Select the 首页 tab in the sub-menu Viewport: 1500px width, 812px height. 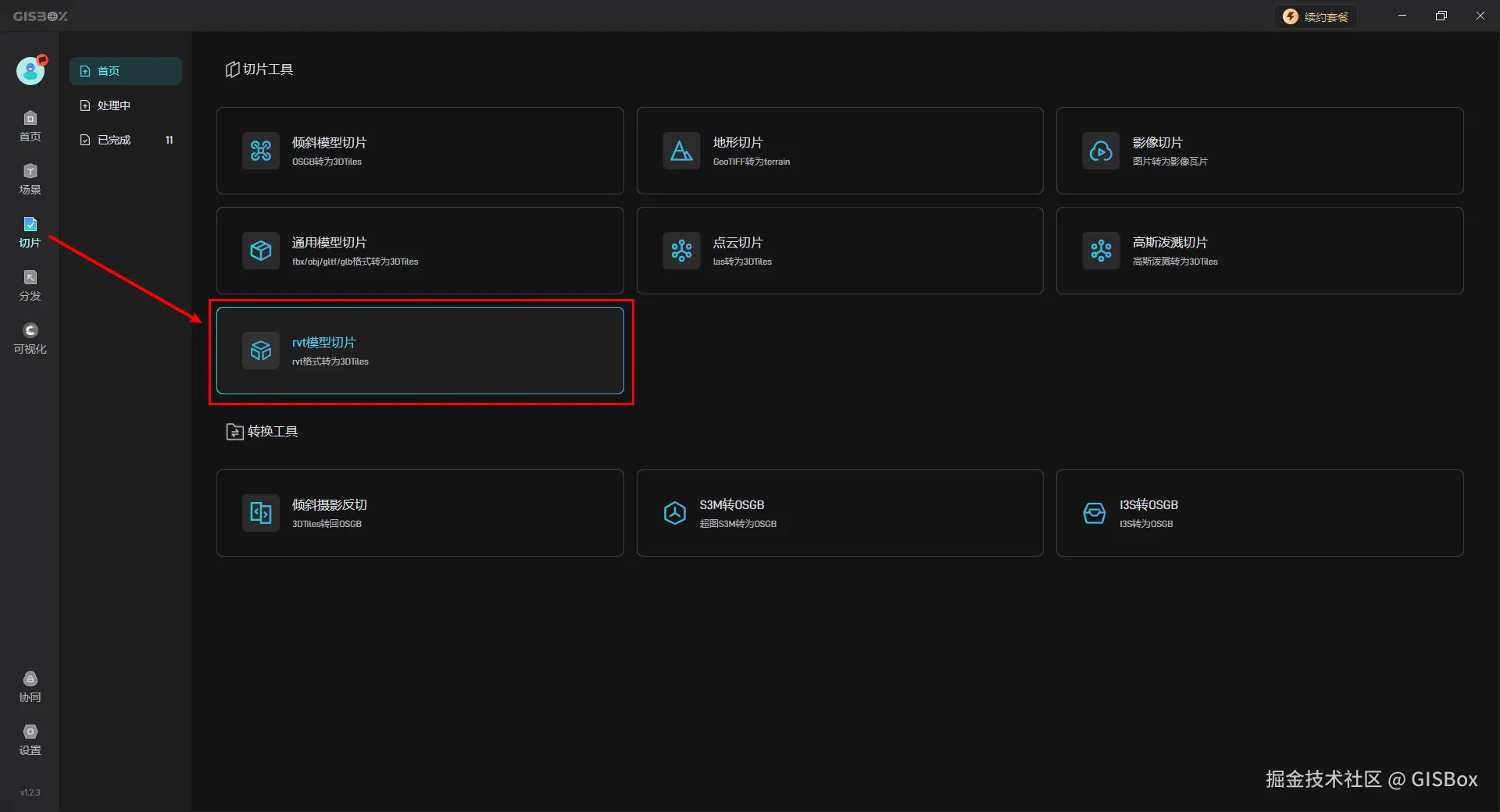126,71
